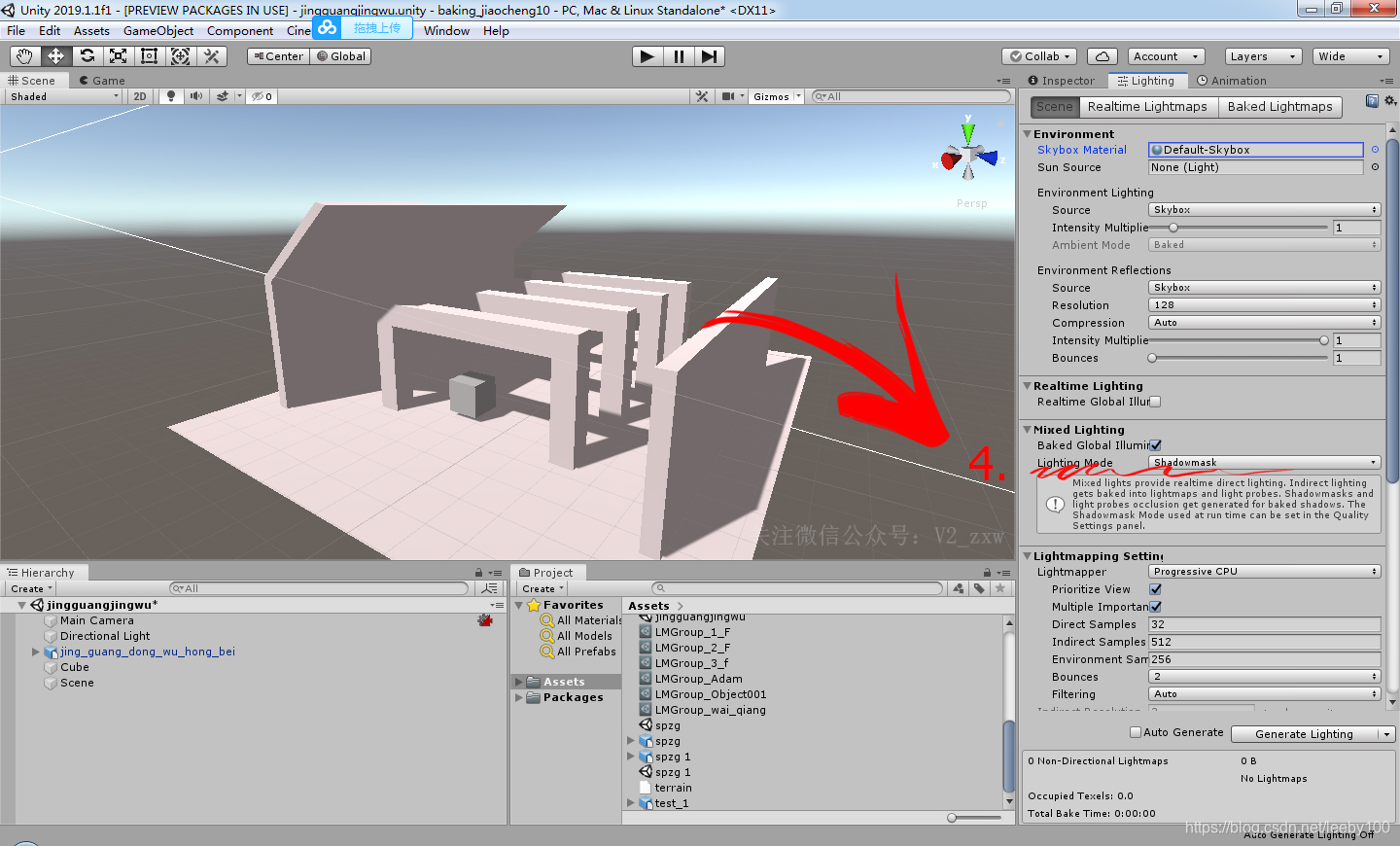
Task: Switch to the Animation tab
Action: (x=1232, y=81)
